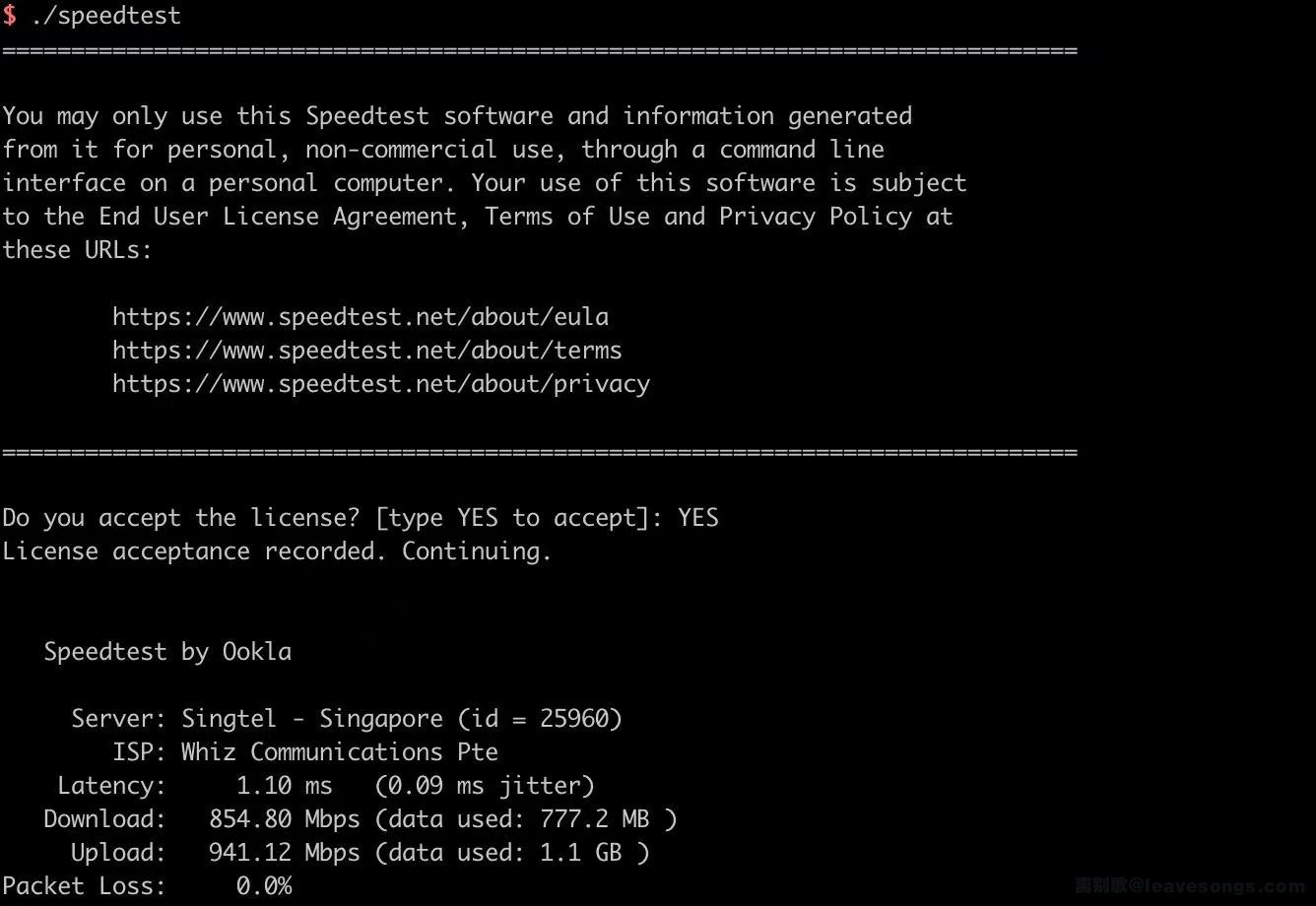Viewport: 1316px width, 906px height.
Task: Click the typed YES license answer
Action: pos(697,518)
